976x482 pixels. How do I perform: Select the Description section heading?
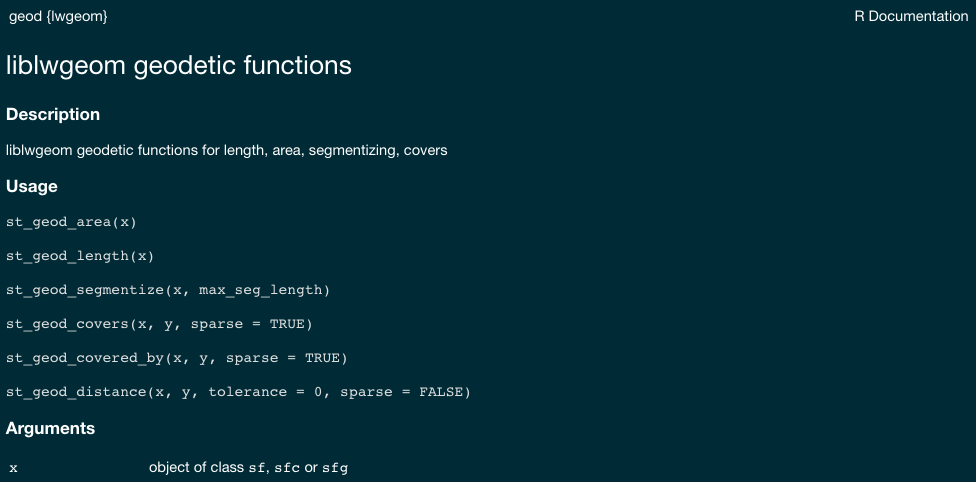[53, 115]
